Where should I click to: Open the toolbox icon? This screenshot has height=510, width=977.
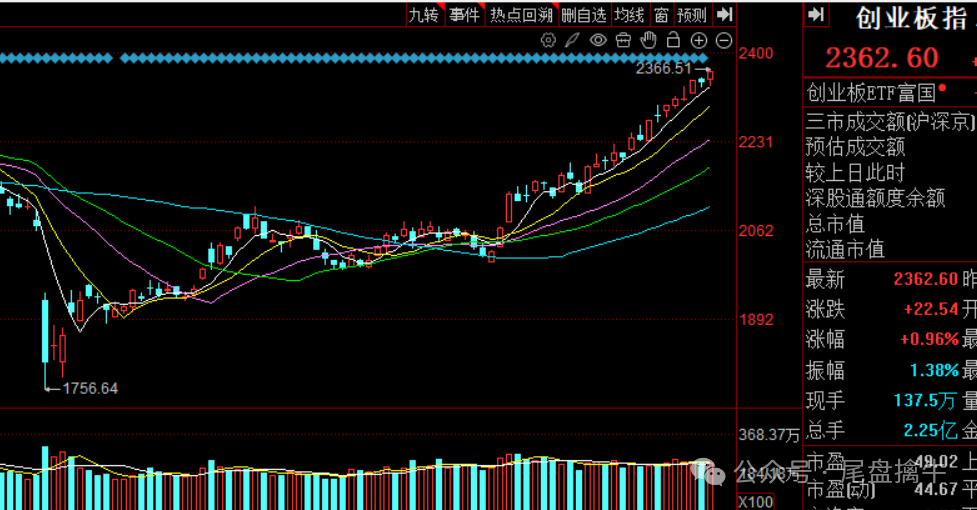[x=623, y=40]
